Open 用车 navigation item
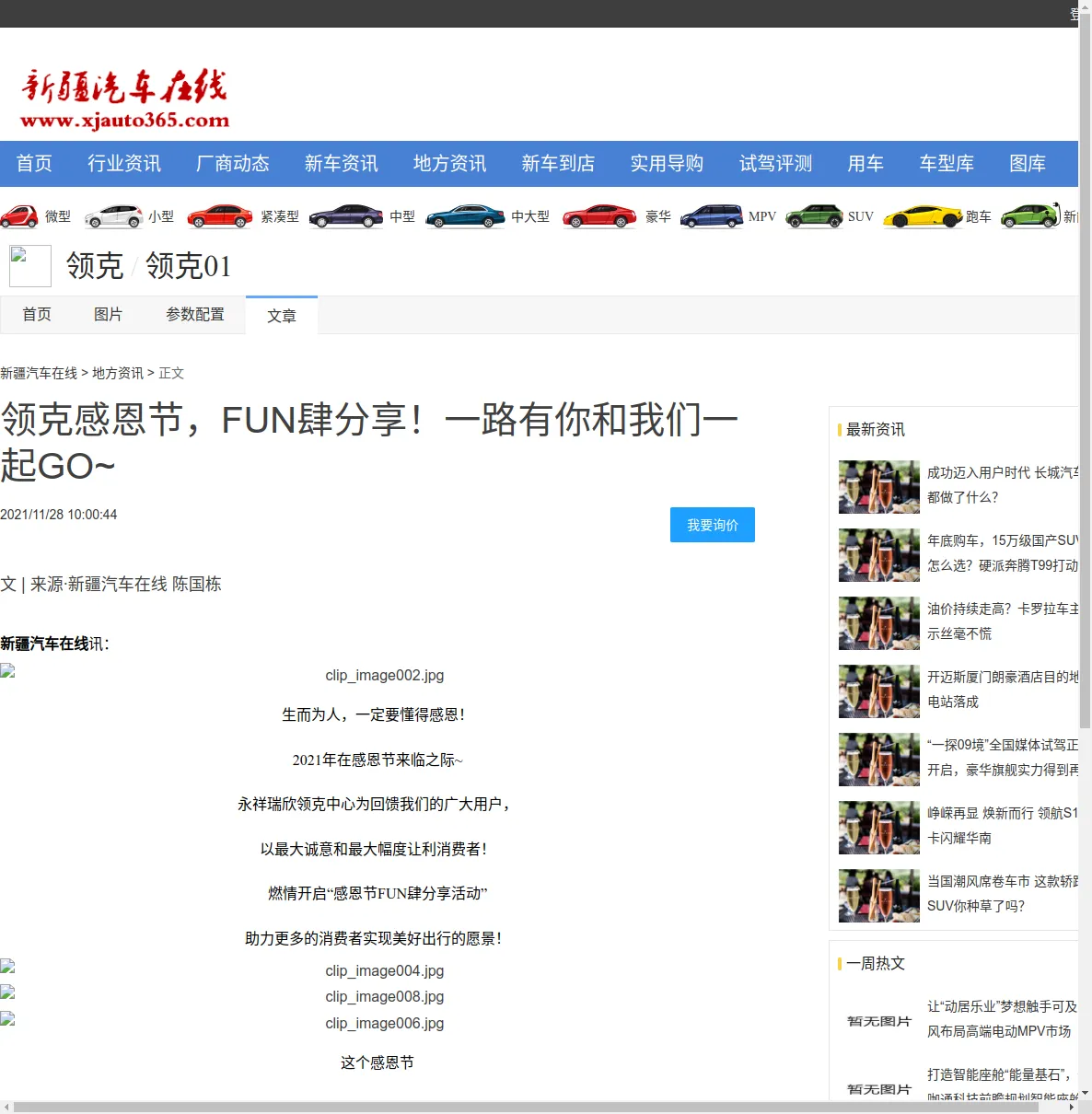 click(x=865, y=164)
